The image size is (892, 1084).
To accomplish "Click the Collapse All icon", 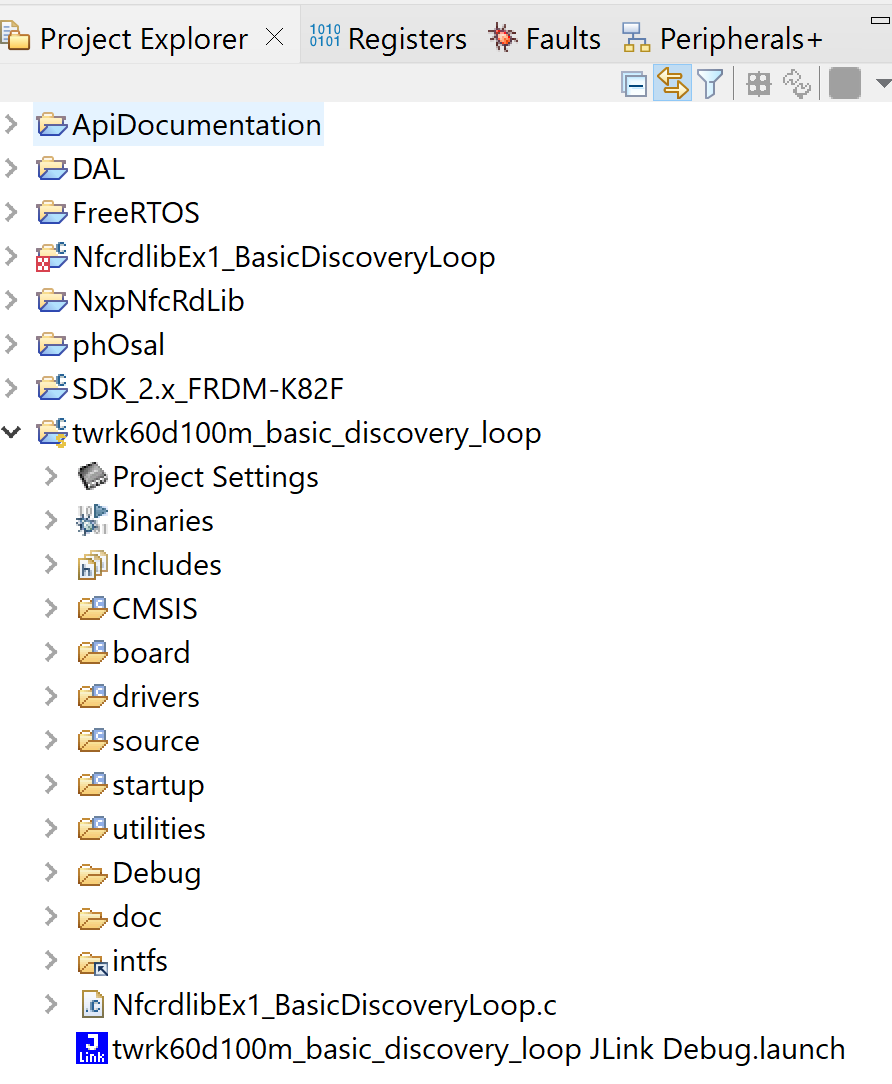I will click(x=635, y=83).
